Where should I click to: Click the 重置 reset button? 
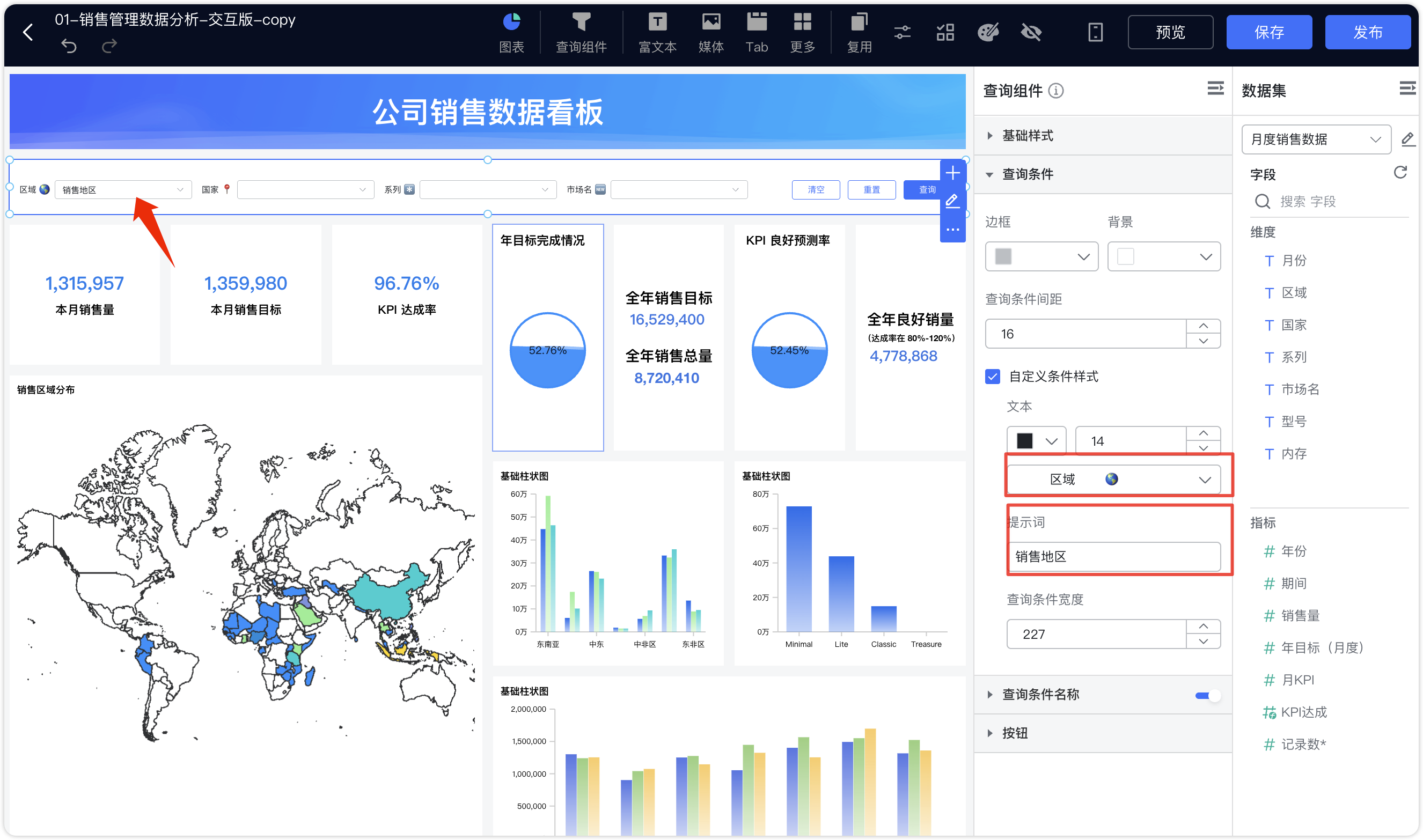coord(871,190)
